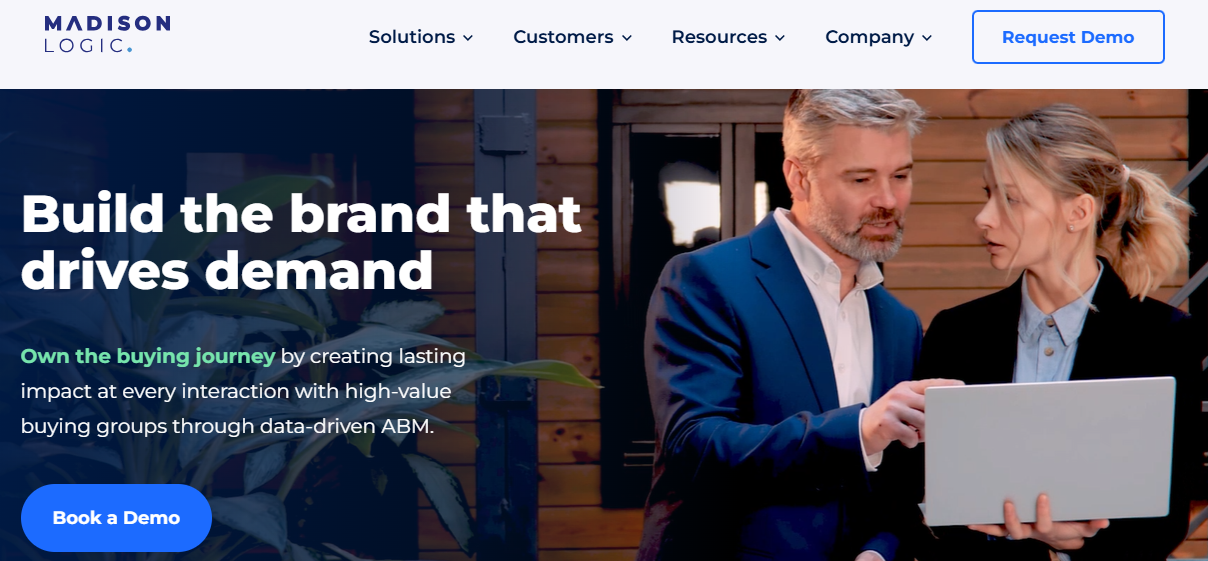
Task: Click the word MADISON in the logo
Action: (x=107, y=23)
